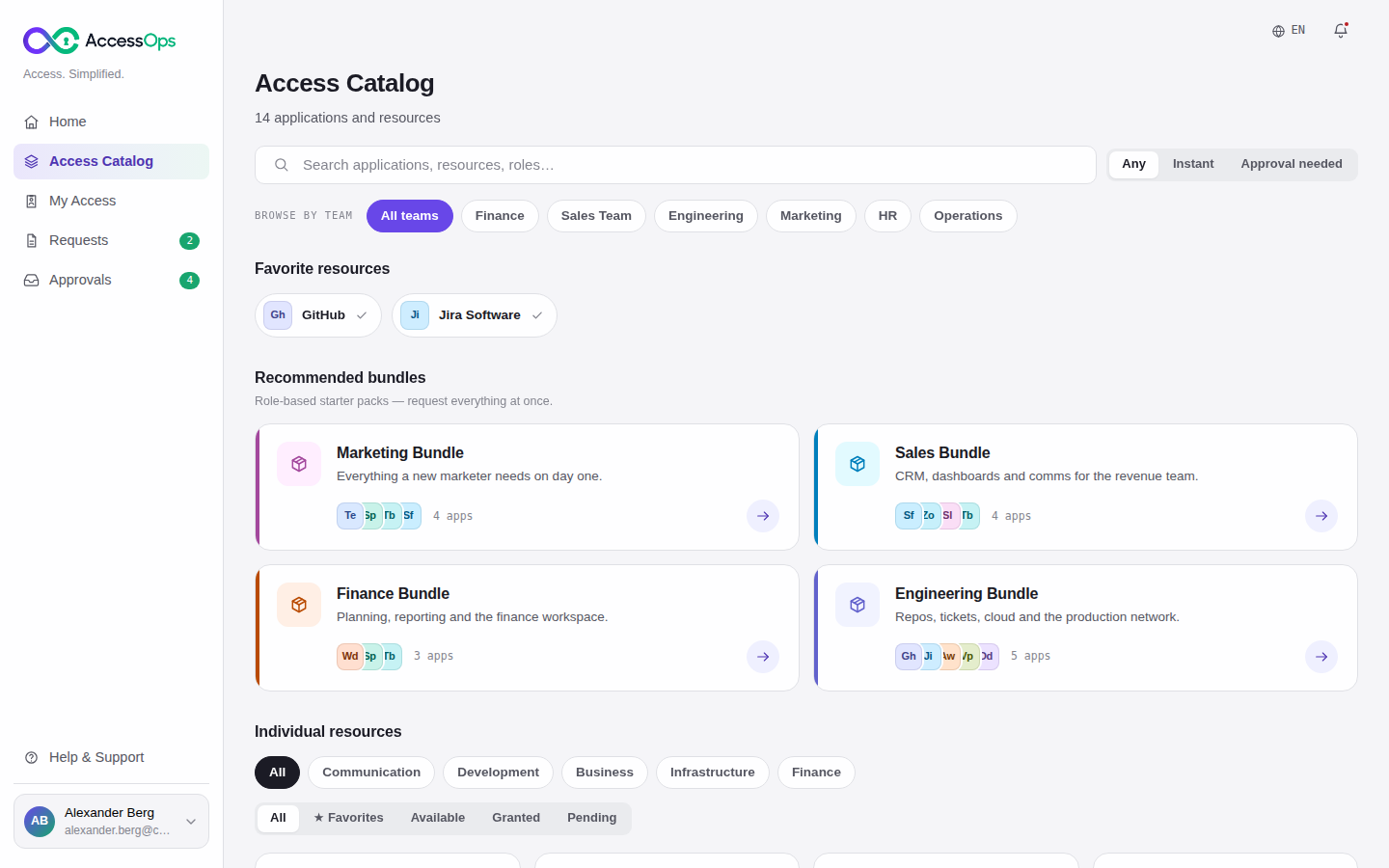Click the Home house icon
The image size is (1389, 868).
click(x=31, y=122)
